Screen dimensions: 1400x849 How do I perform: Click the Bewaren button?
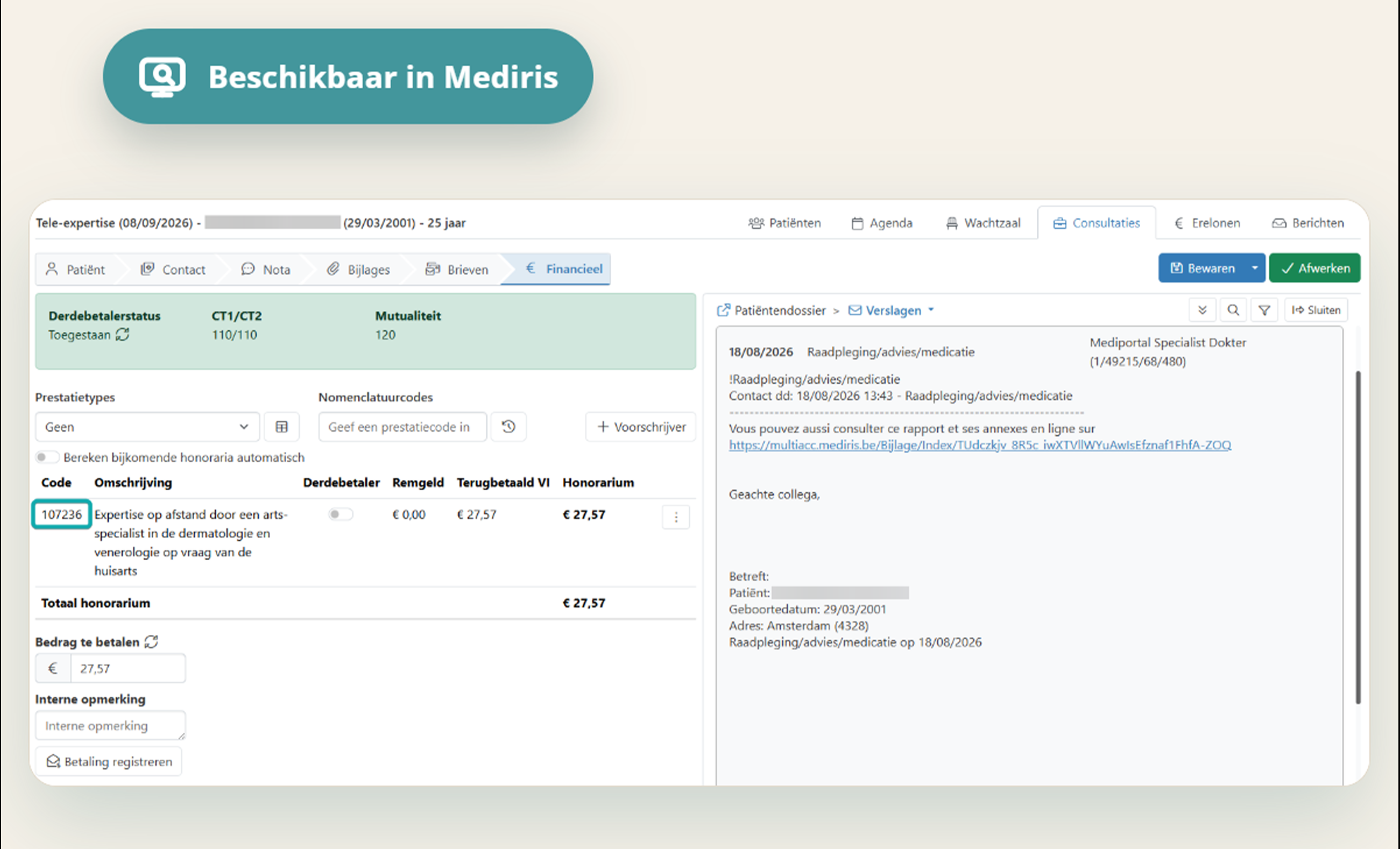coord(1201,268)
